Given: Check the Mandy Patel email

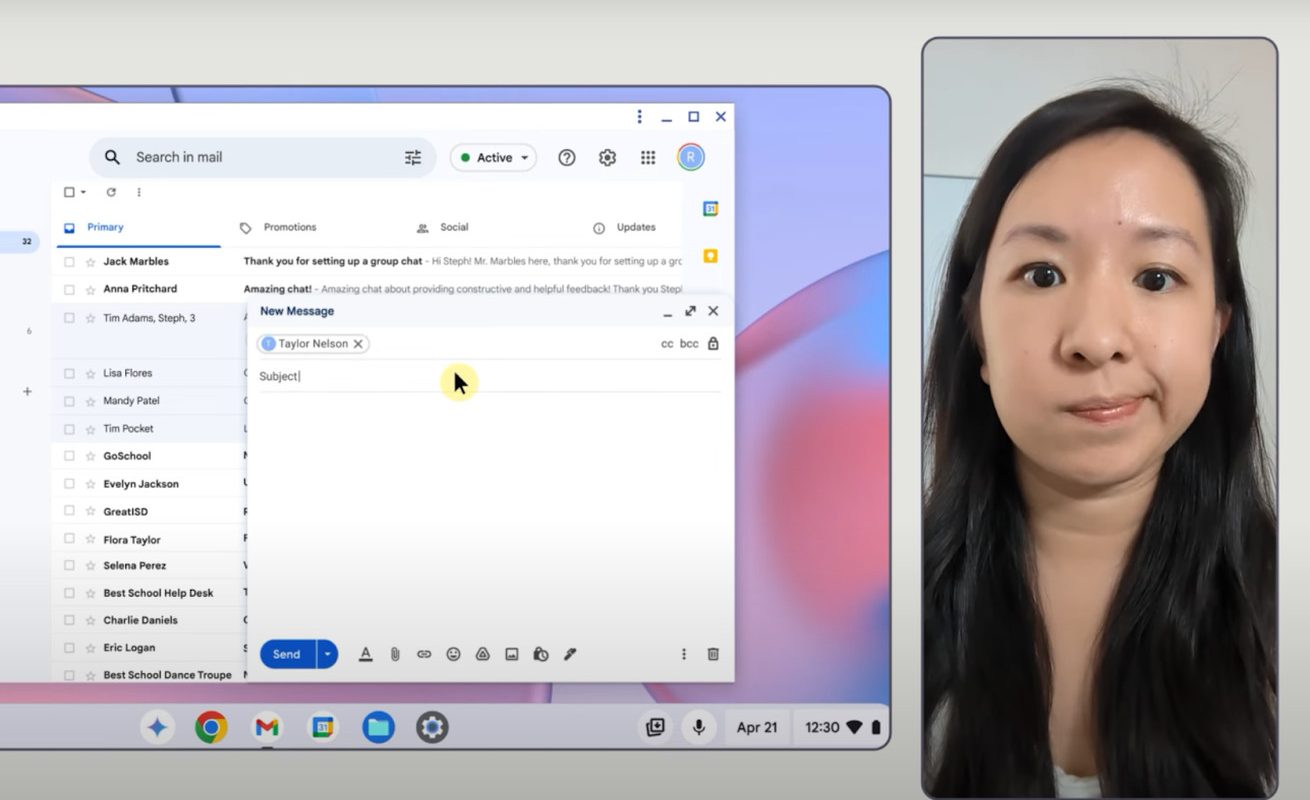Looking at the screenshot, I should coord(69,401).
